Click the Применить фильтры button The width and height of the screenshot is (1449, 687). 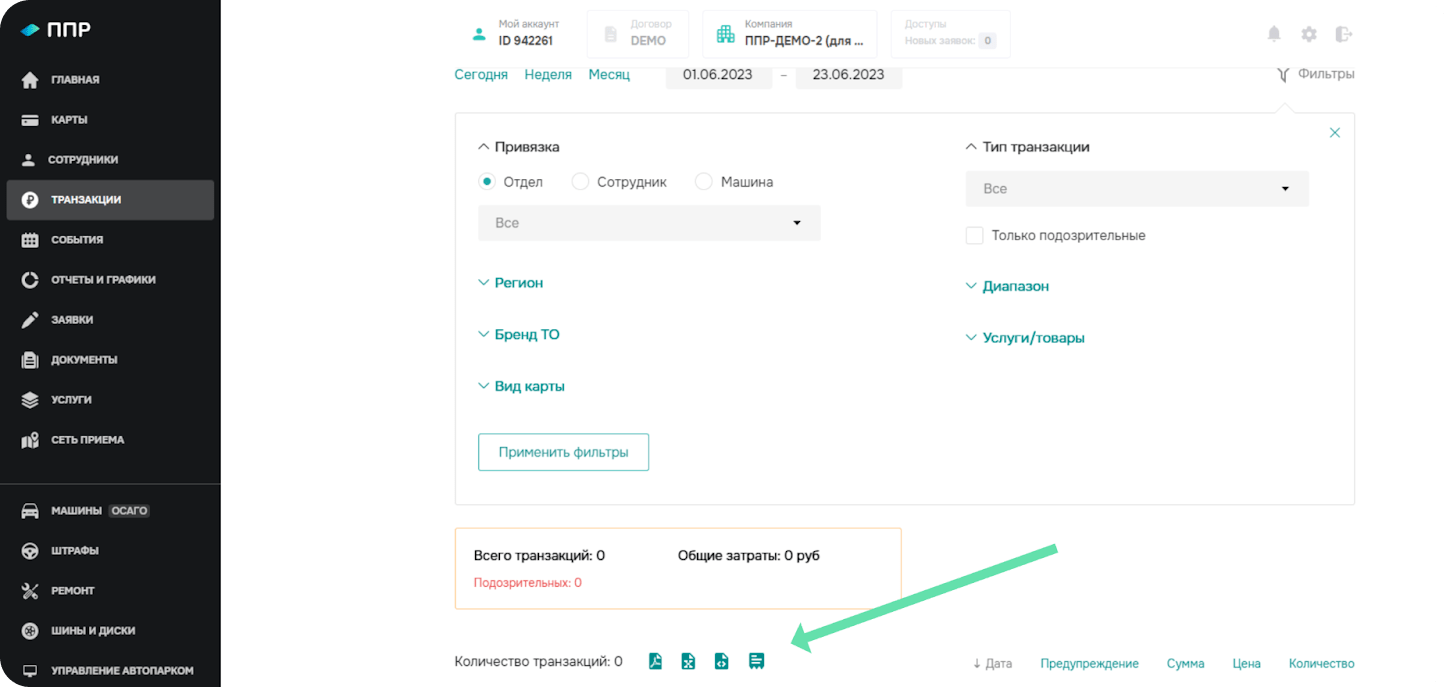[563, 452]
